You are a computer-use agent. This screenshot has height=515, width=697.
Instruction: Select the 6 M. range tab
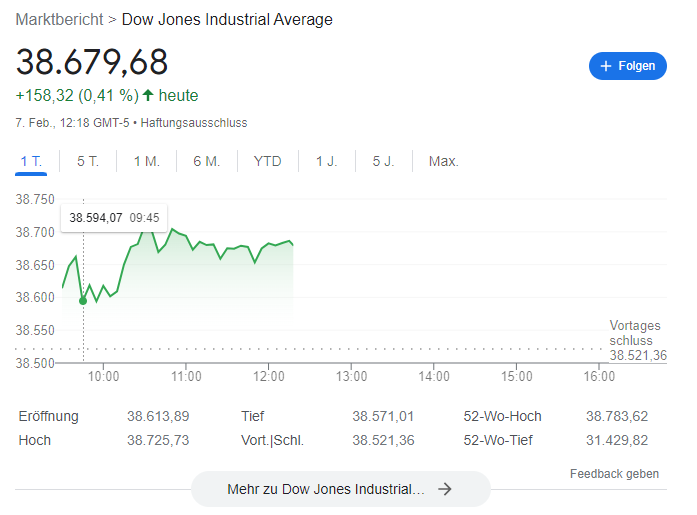207,161
